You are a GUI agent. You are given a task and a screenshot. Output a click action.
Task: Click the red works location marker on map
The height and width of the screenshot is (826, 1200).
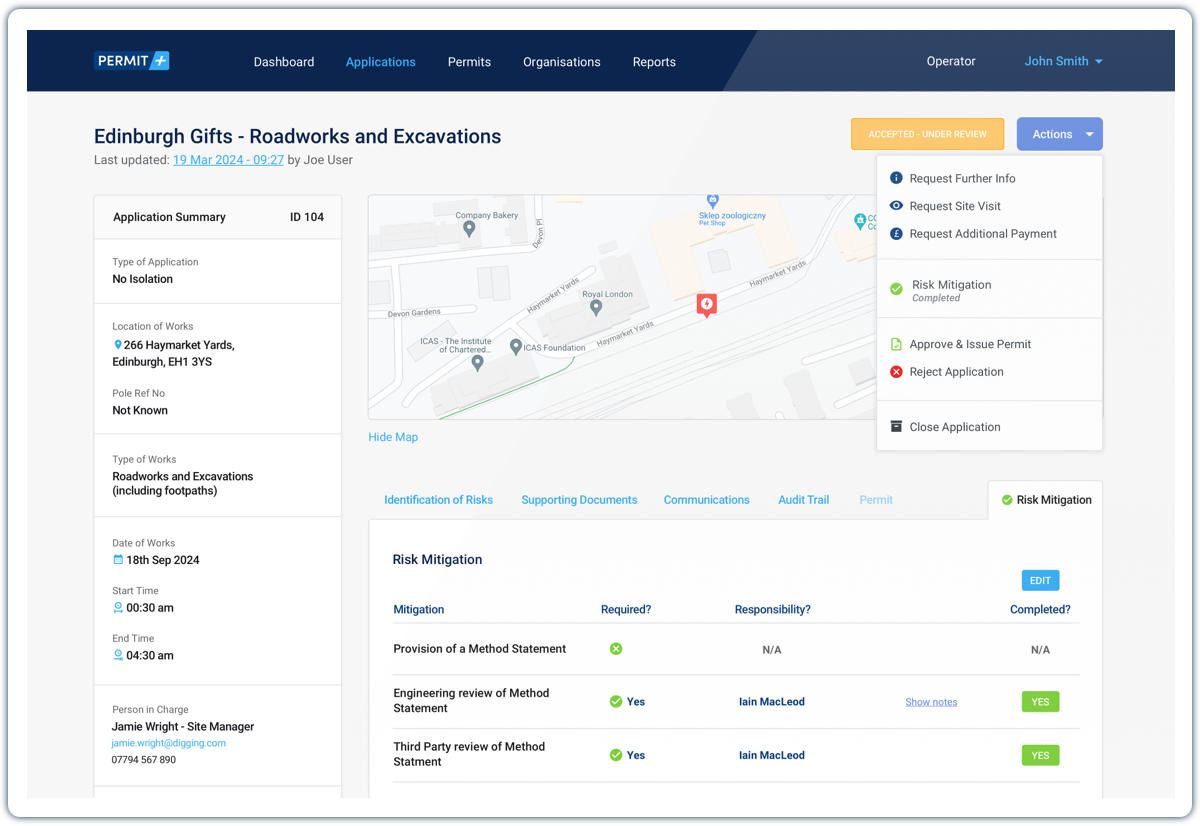[707, 305]
